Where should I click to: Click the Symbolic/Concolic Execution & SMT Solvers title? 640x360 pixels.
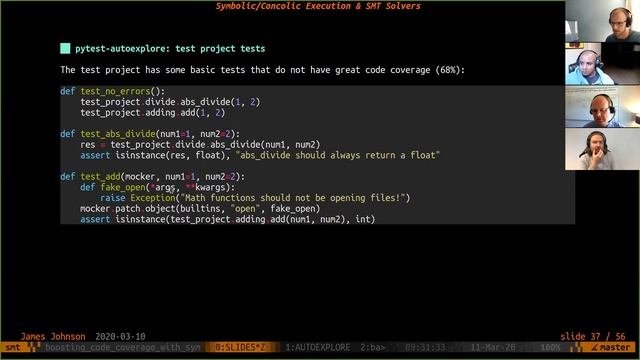tap(318, 6)
